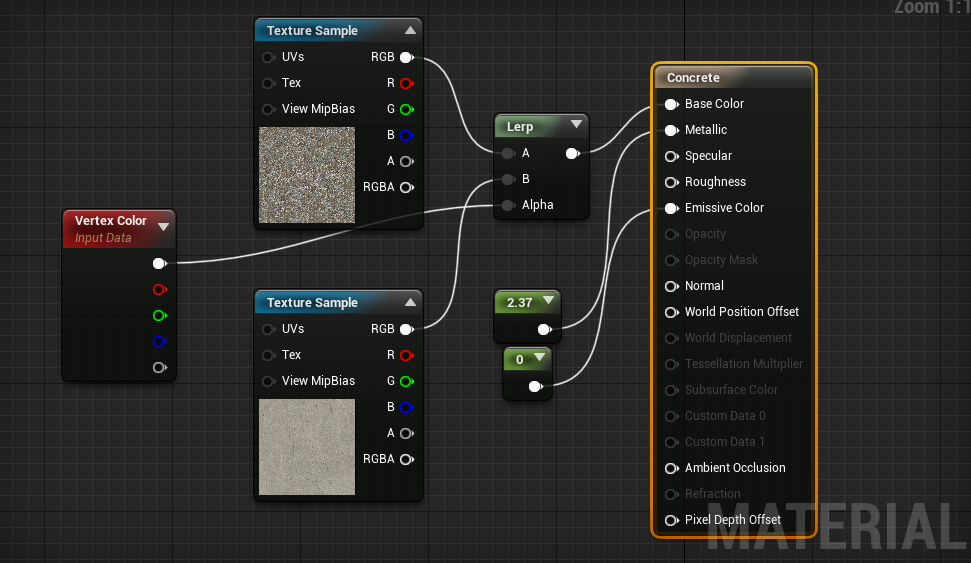Click the Emissive Color input pin on Concrete
The width and height of the screenshot is (971, 563).
pyautogui.click(x=672, y=208)
